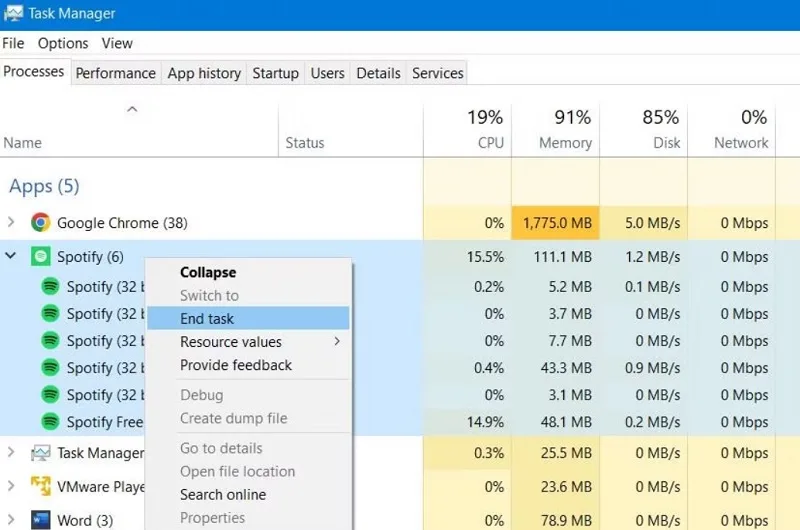Click the Task Manager process icon
The height and width of the screenshot is (530, 800).
point(40,452)
